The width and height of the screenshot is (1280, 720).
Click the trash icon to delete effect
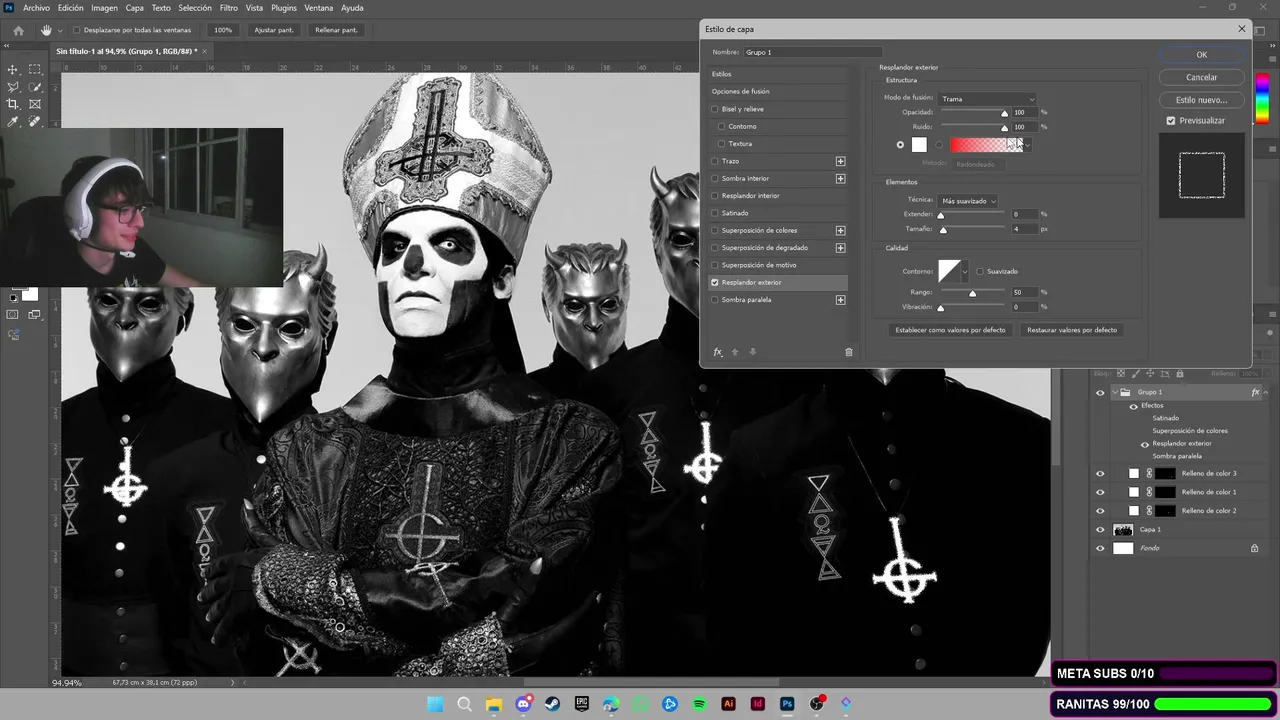pos(849,352)
